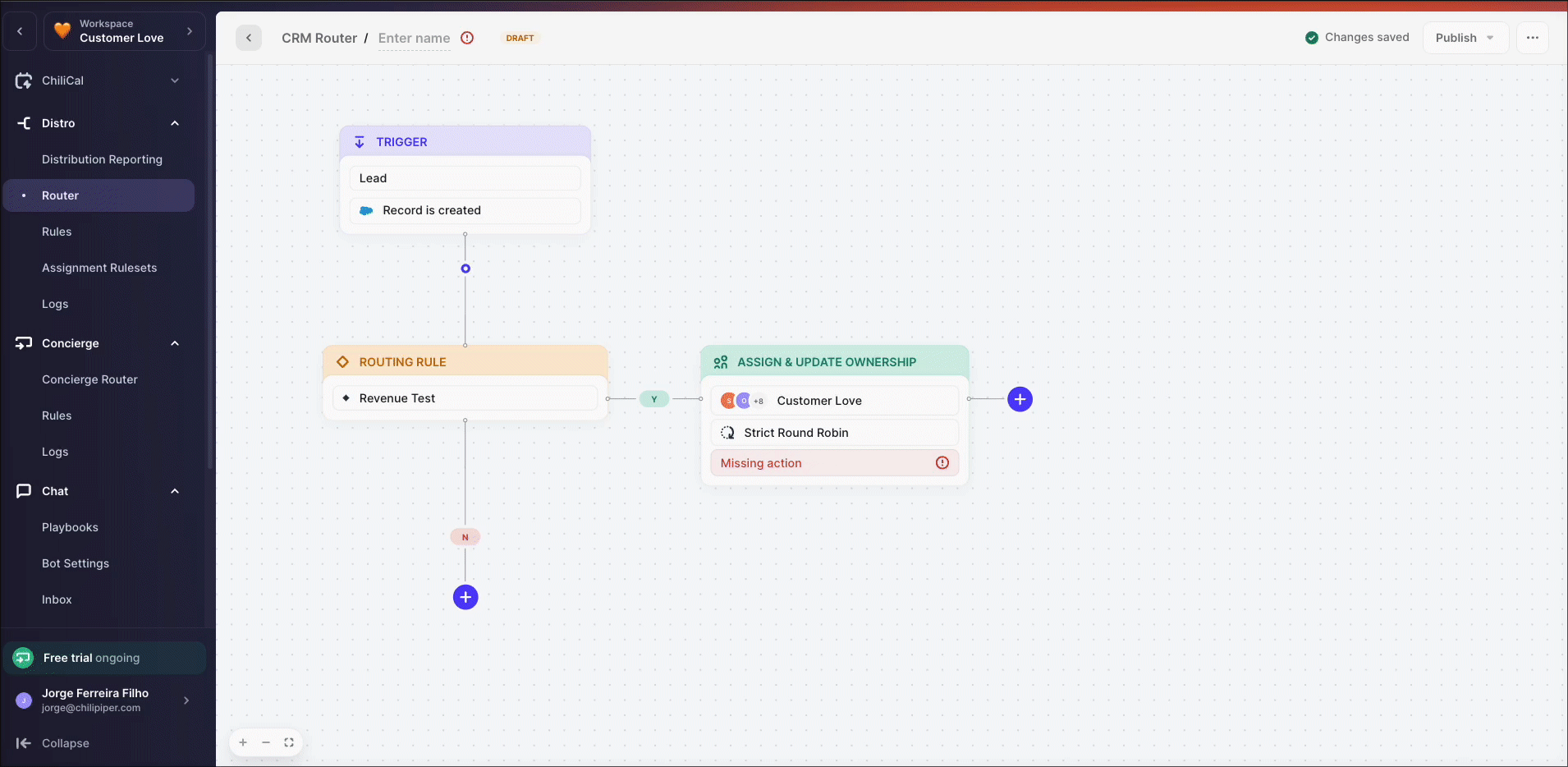The height and width of the screenshot is (767, 1568).
Task: Click the Record is created row
Action: [x=465, y=210]
